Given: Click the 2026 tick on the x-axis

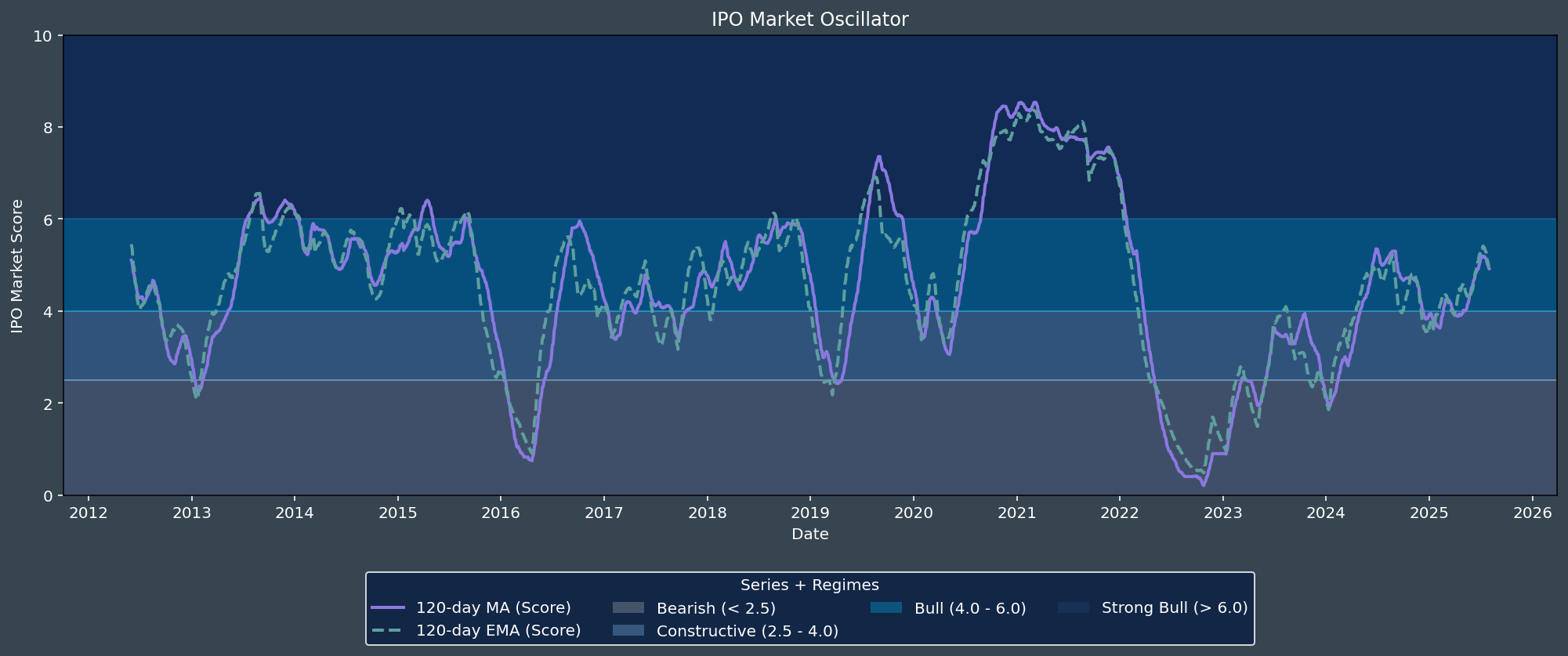Looking at the screenshot, I should (1532, 513).
